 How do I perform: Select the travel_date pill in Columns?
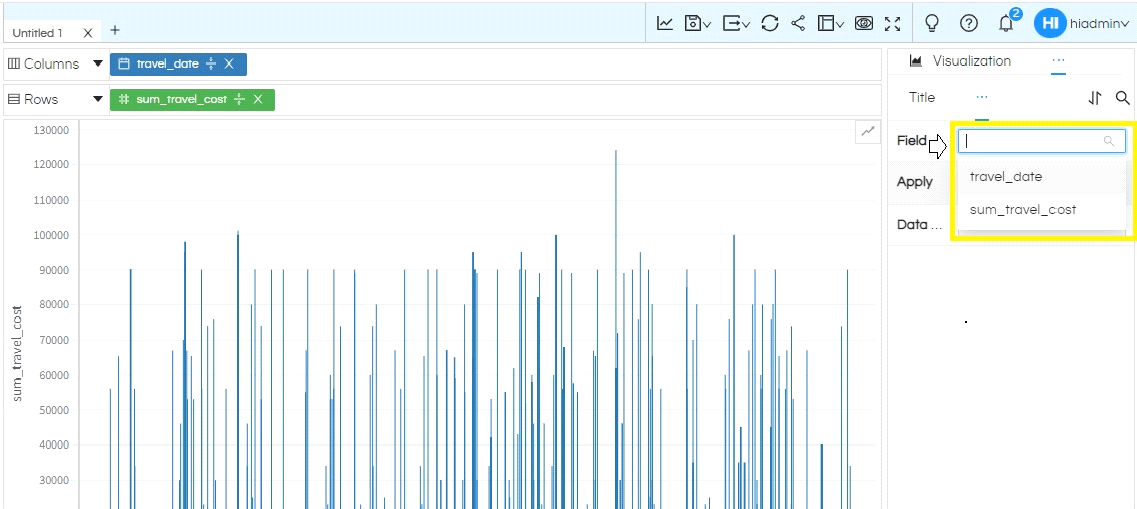(178, 64)
